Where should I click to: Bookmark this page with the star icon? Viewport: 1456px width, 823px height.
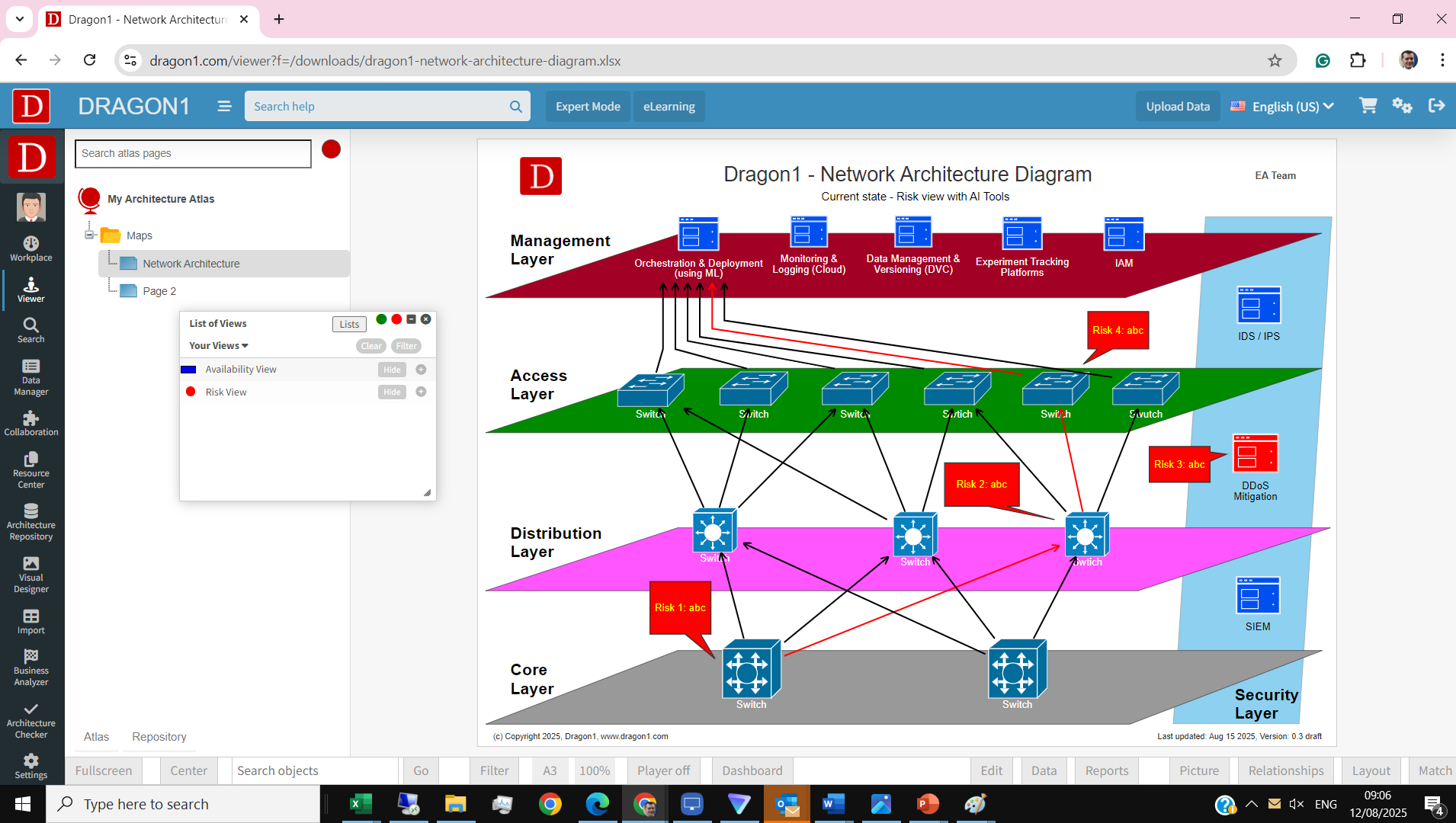pos(1275,60)
